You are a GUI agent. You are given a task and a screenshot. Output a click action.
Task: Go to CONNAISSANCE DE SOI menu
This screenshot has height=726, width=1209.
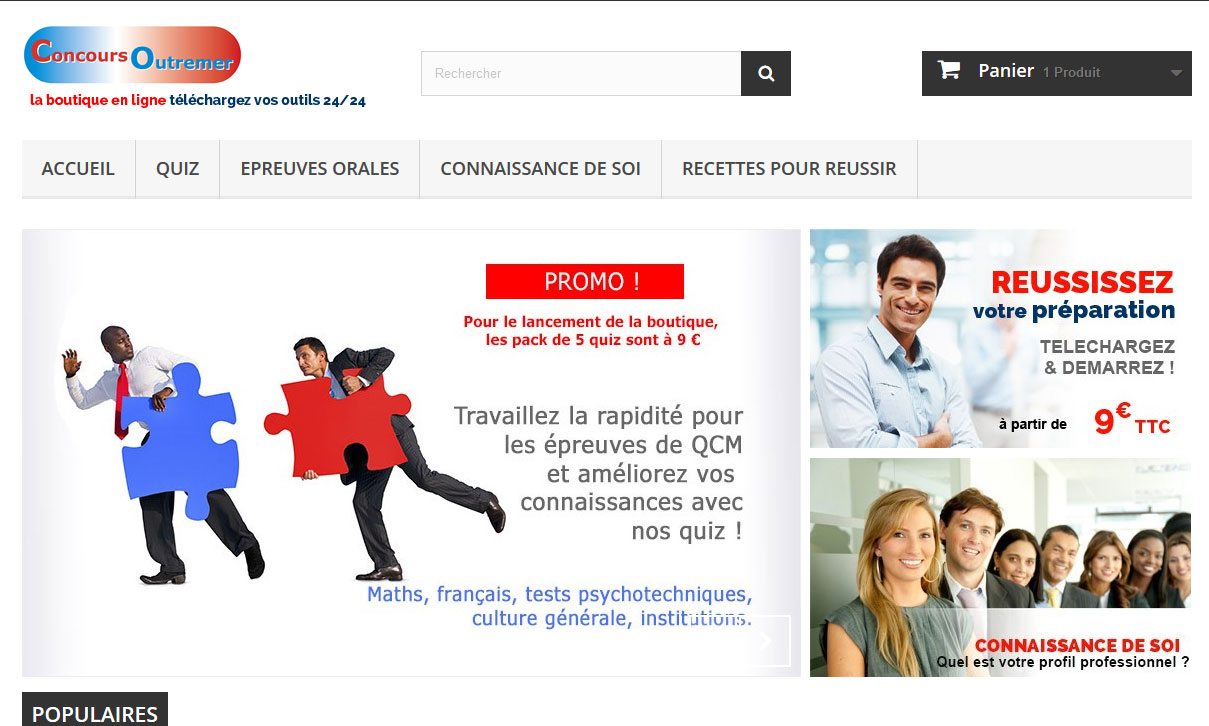coord(541,169)
